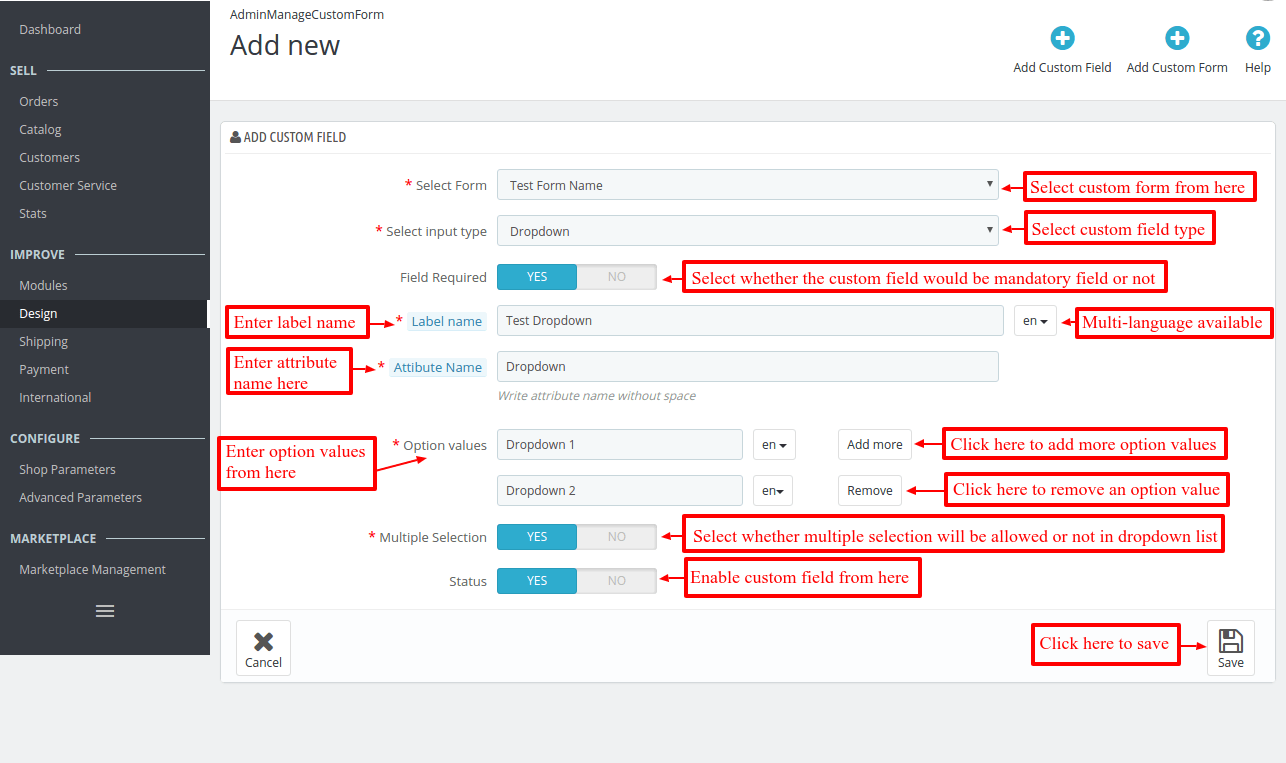Open Help using the question mark icon

click(1257, 36)
